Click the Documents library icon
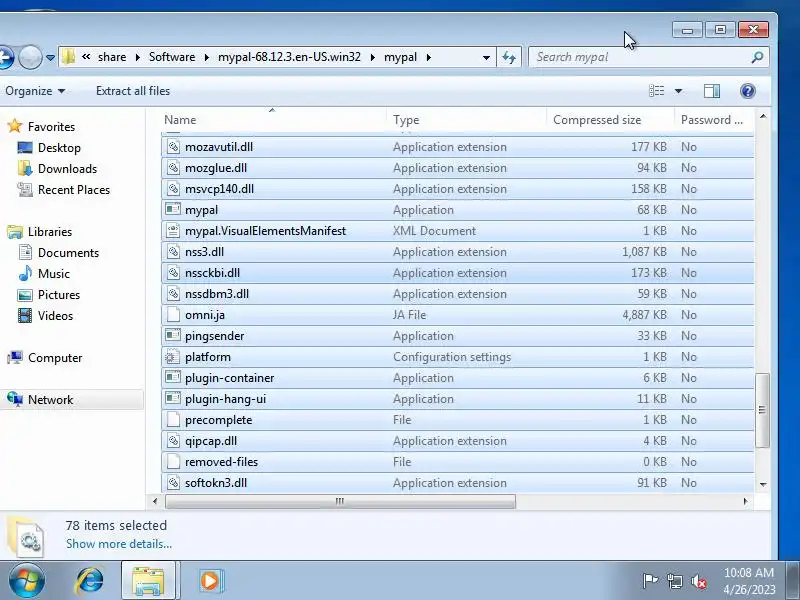This screenshot has height=600, width=800. (25, 253)
